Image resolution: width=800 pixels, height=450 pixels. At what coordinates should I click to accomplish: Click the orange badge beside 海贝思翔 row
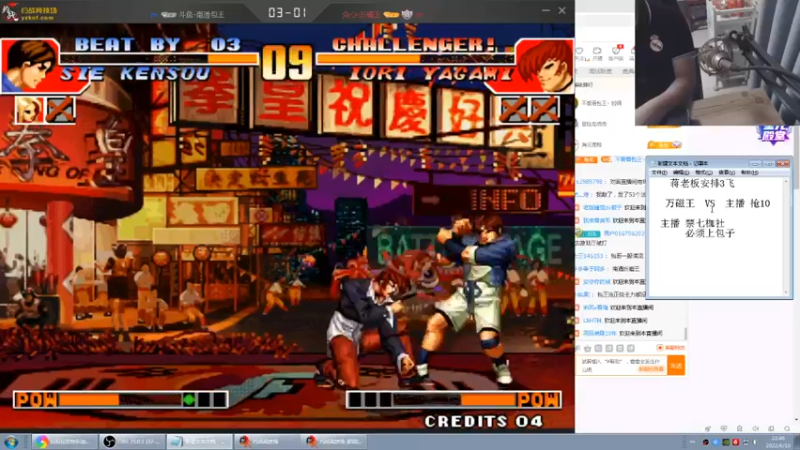point(664,145)
